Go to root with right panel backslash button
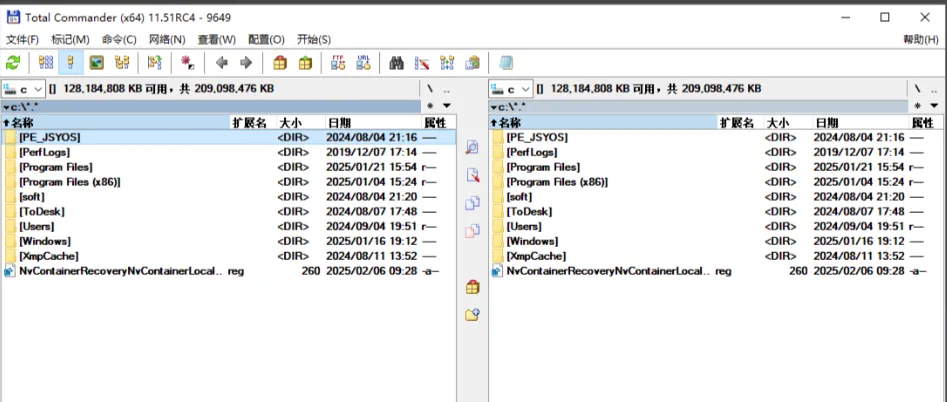This screenshot has width=947, height=402. coord(917,89)
